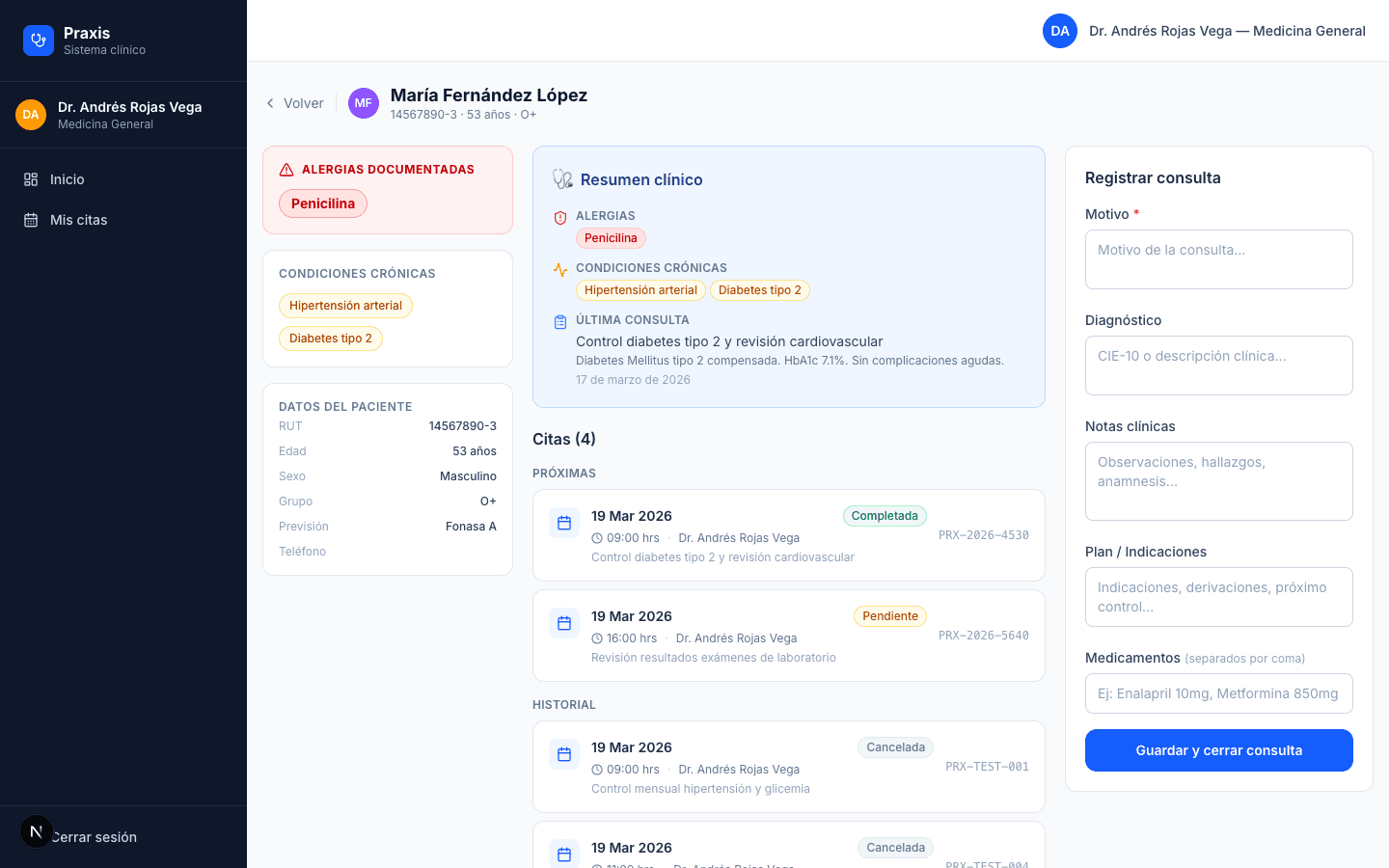Click the Notas clínicas text area

[1218, 481]
